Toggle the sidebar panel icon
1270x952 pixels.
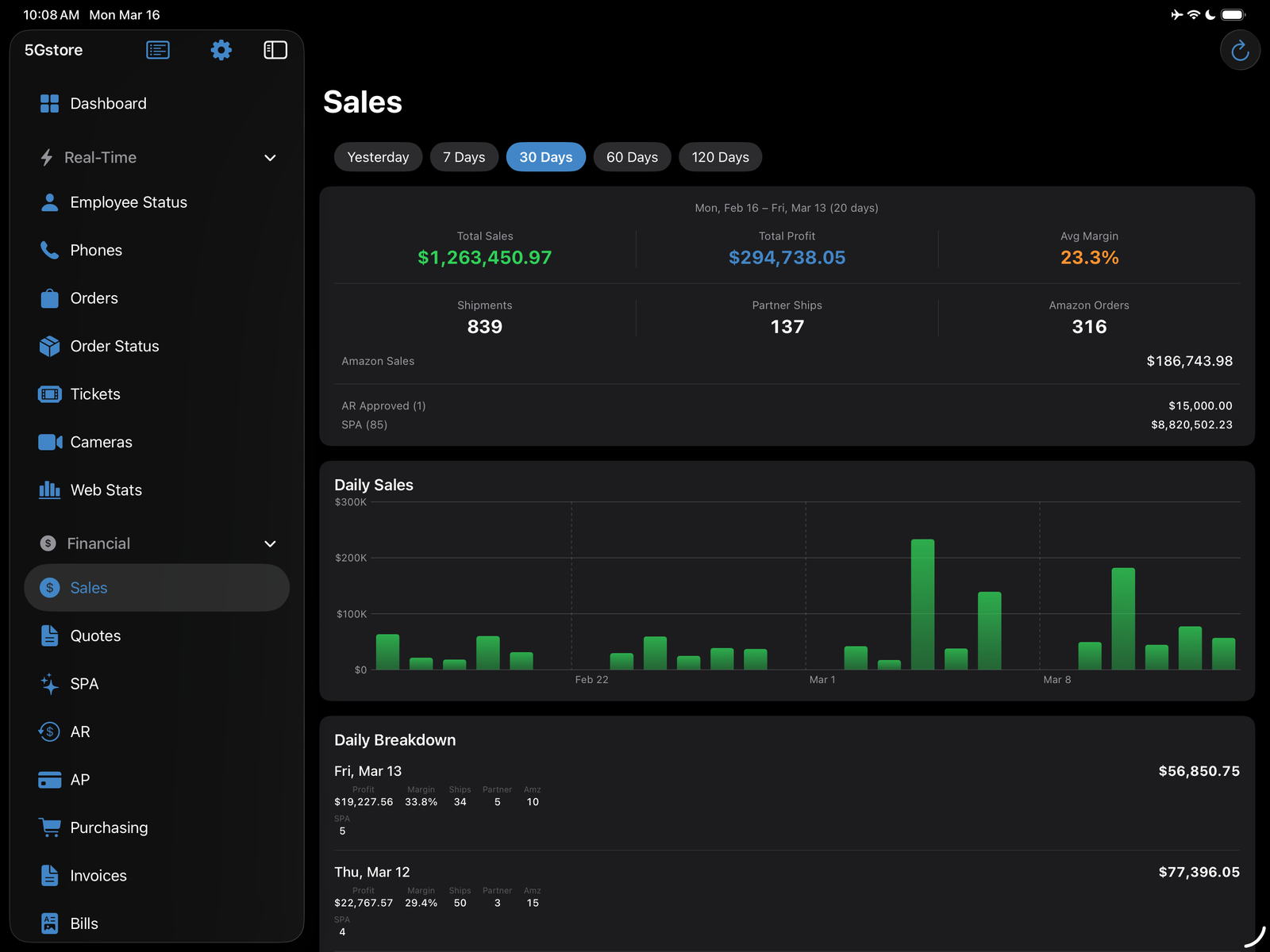275,49
